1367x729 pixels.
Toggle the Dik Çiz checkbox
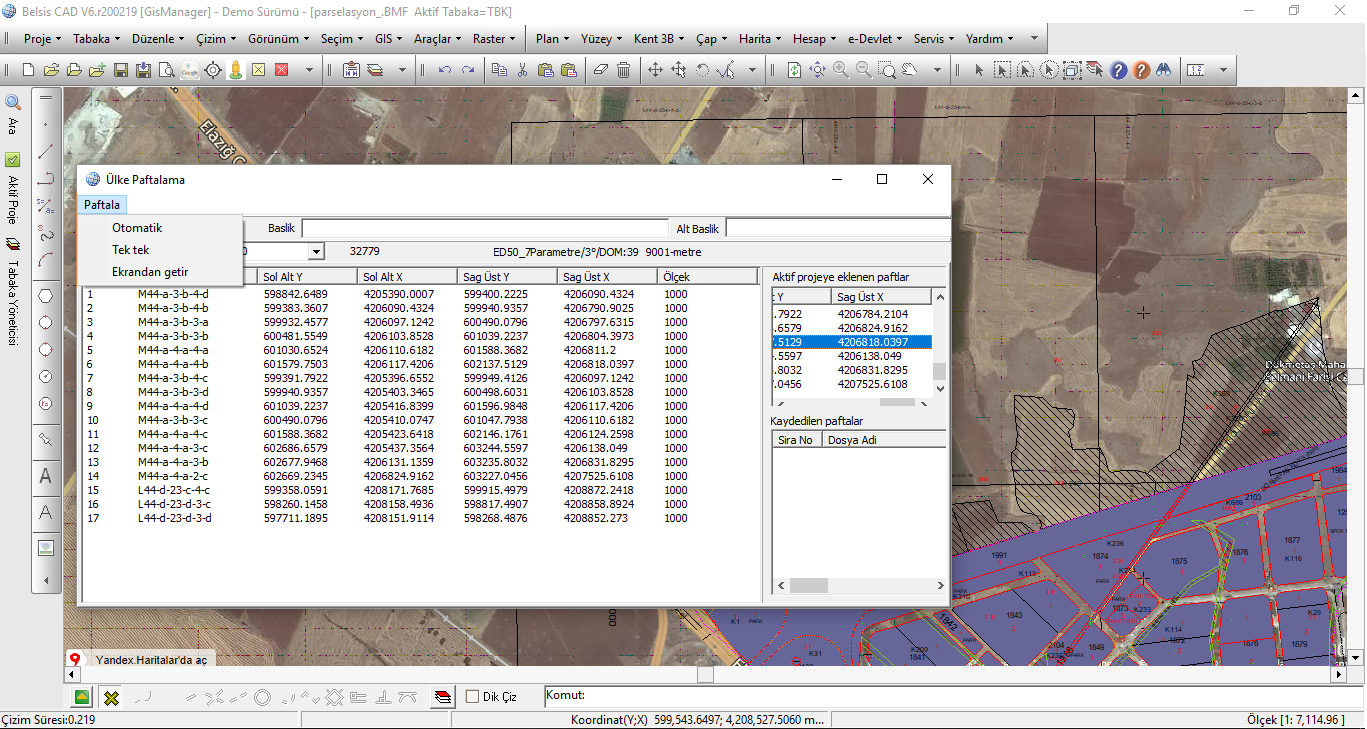tap(473, 697)
